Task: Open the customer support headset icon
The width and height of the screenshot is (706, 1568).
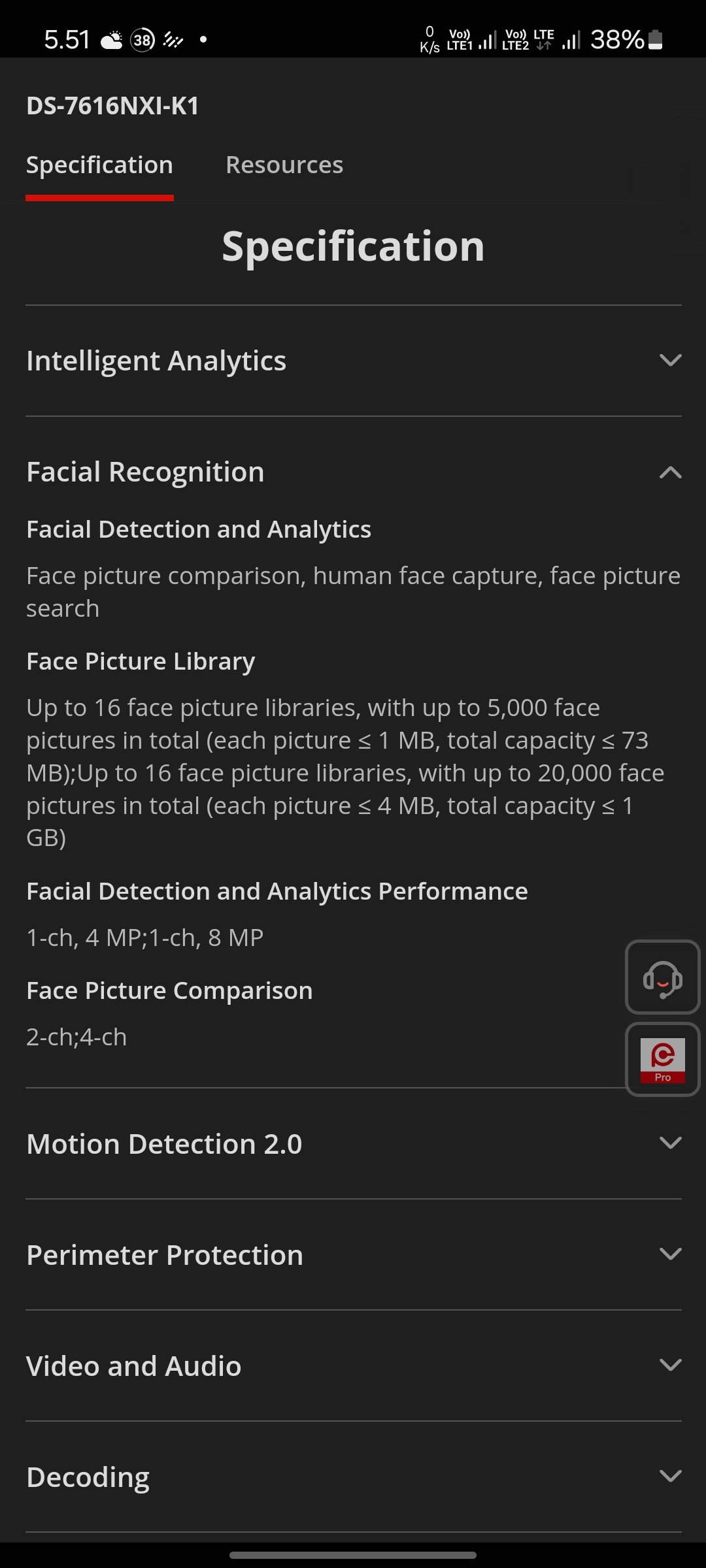Action: point(662,977)
